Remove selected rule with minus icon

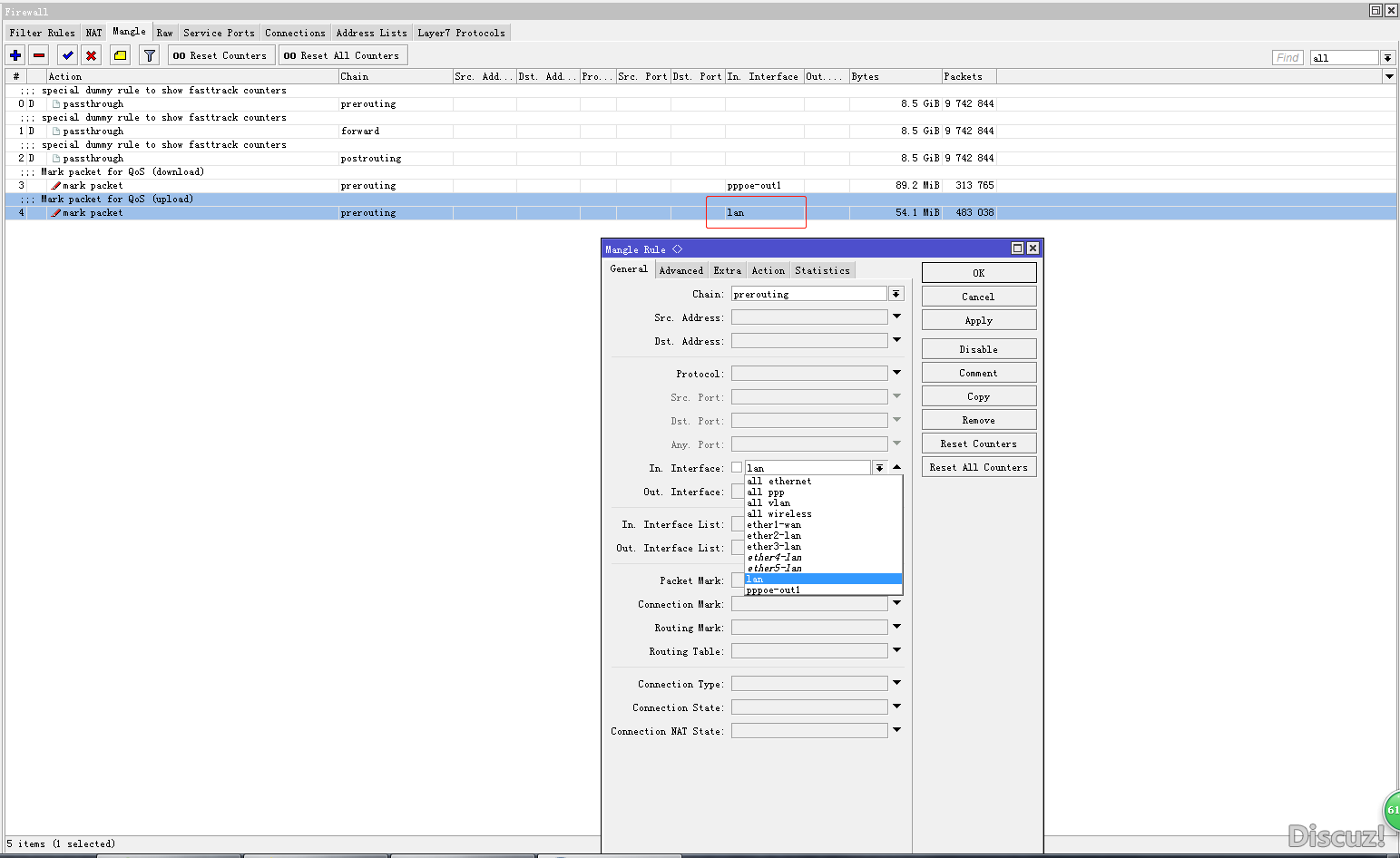coord(39,55)
